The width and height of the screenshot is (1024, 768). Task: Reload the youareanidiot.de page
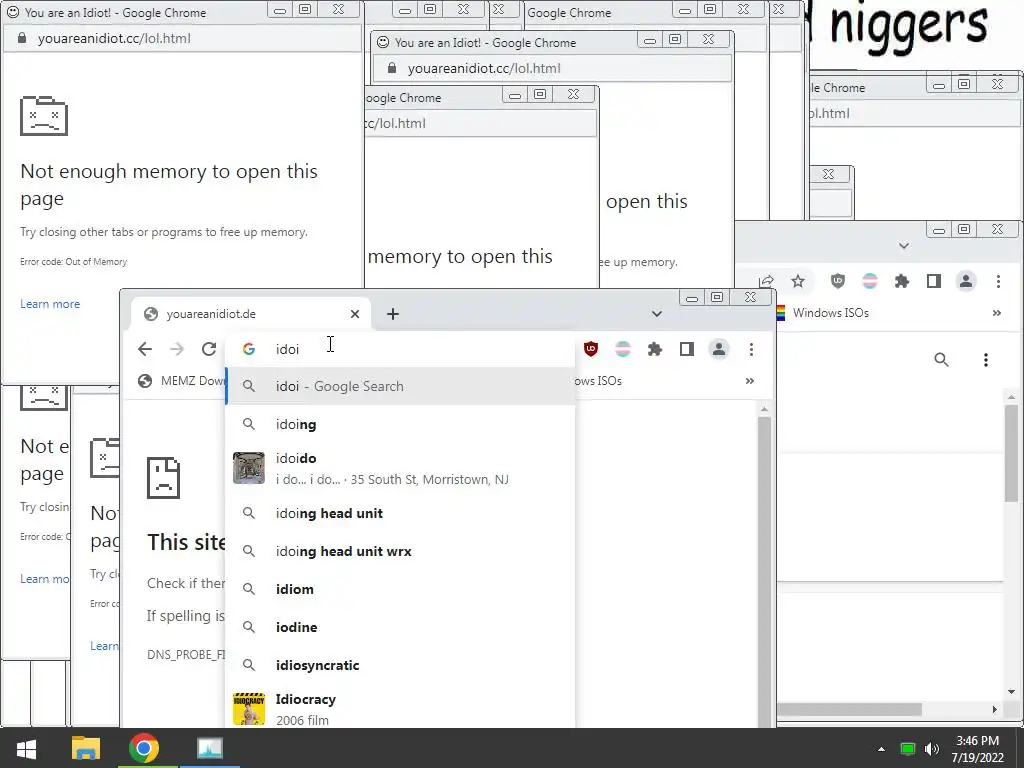tap(208, 349)
